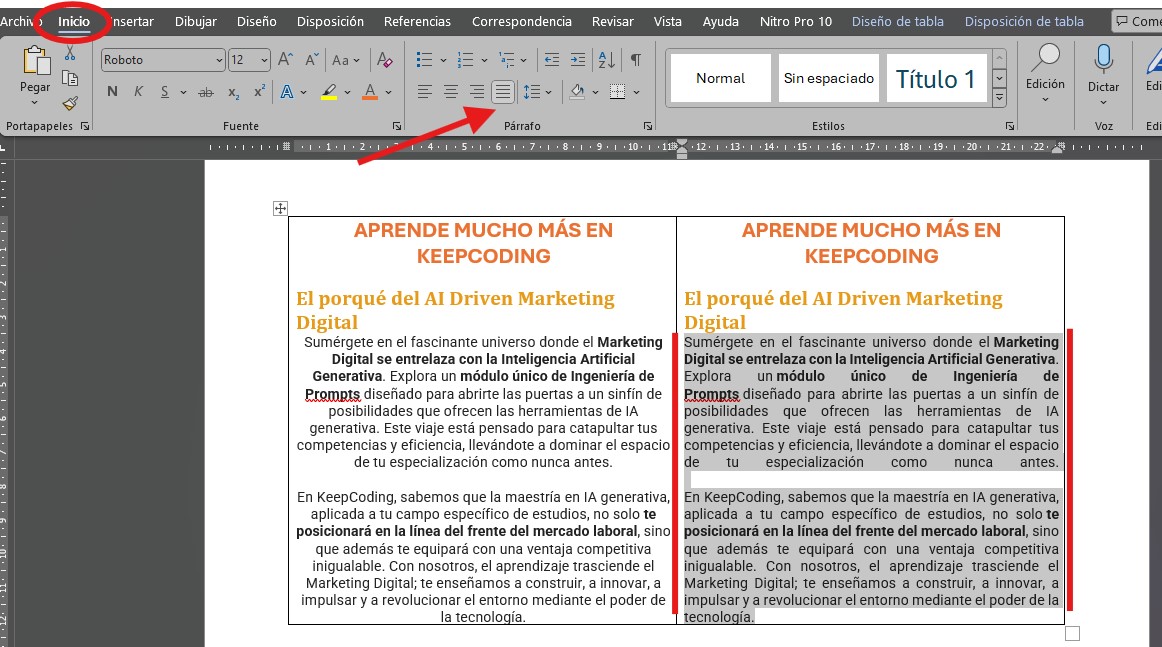Image resolution: width=1162 pixels, height=647 pixels.
Task: Click the line spacing icon
Action: click(x=531, y=92)
